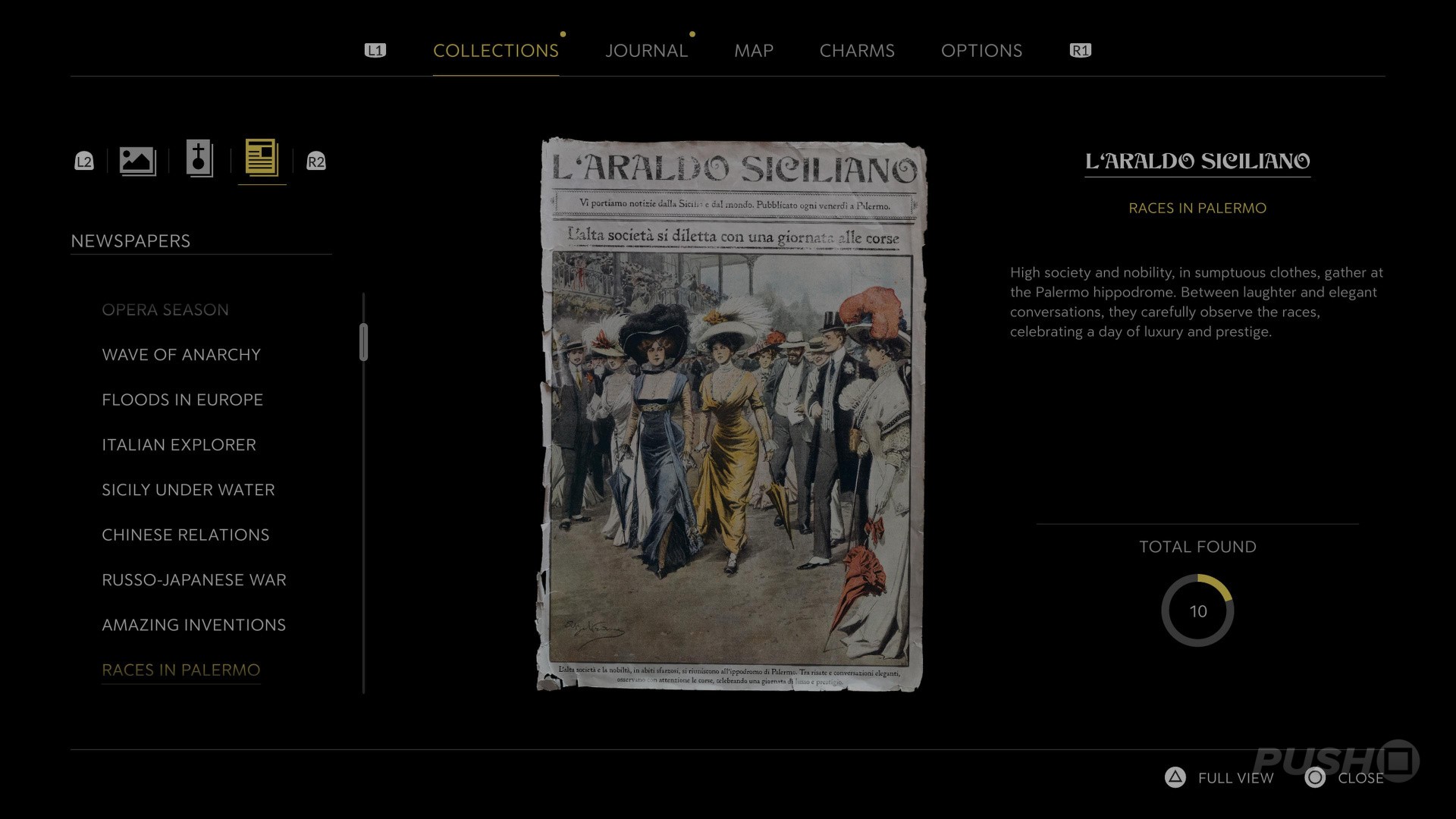Open the Map tab
Image resolution: width=1456 pixels, height=819 pixels.
point(753,51)
